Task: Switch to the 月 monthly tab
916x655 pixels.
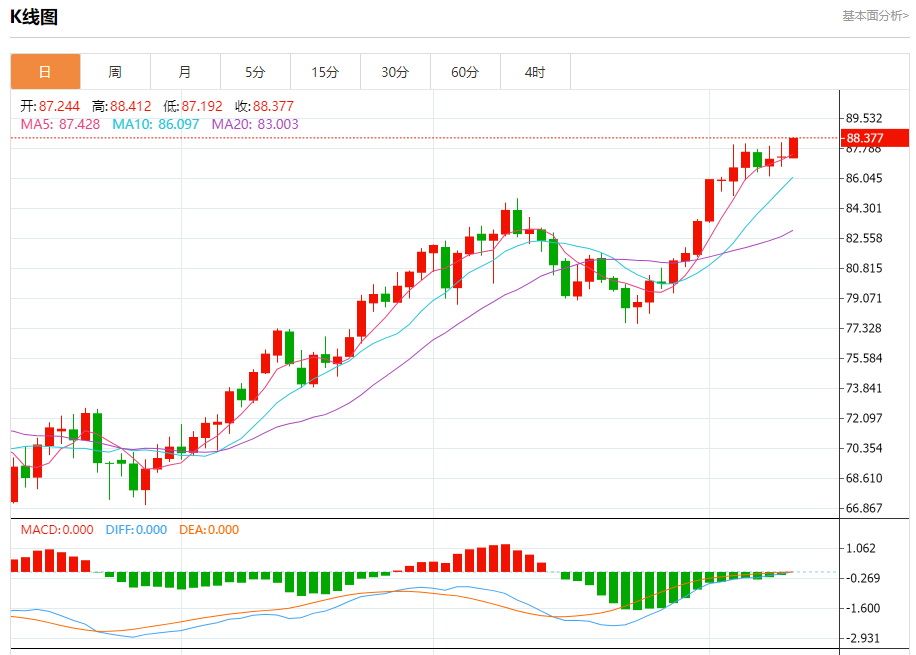Action: coord(186,72)
